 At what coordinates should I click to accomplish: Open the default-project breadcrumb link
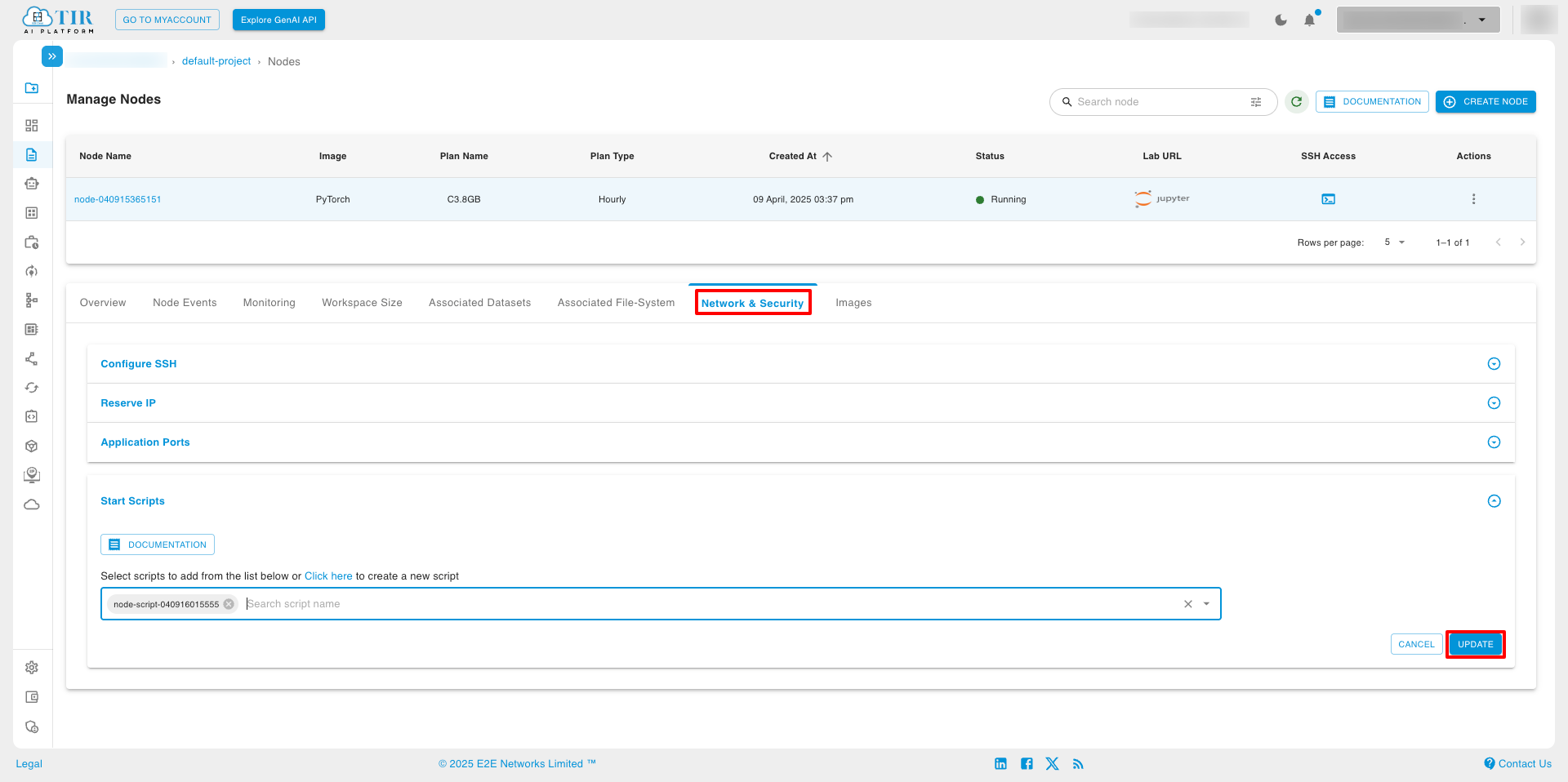pyautogui.click(x=216, y=61)
